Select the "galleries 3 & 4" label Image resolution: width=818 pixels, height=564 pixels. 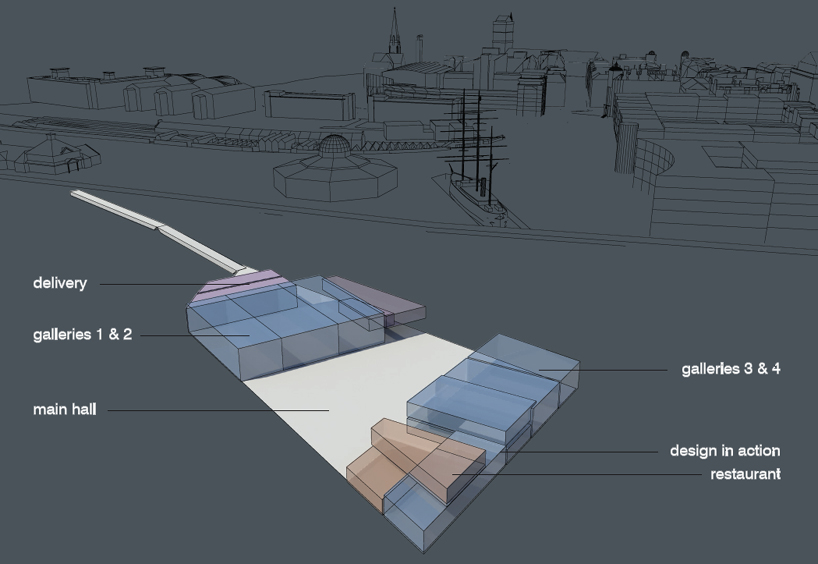pyautogui.click(x=730, y=370)
